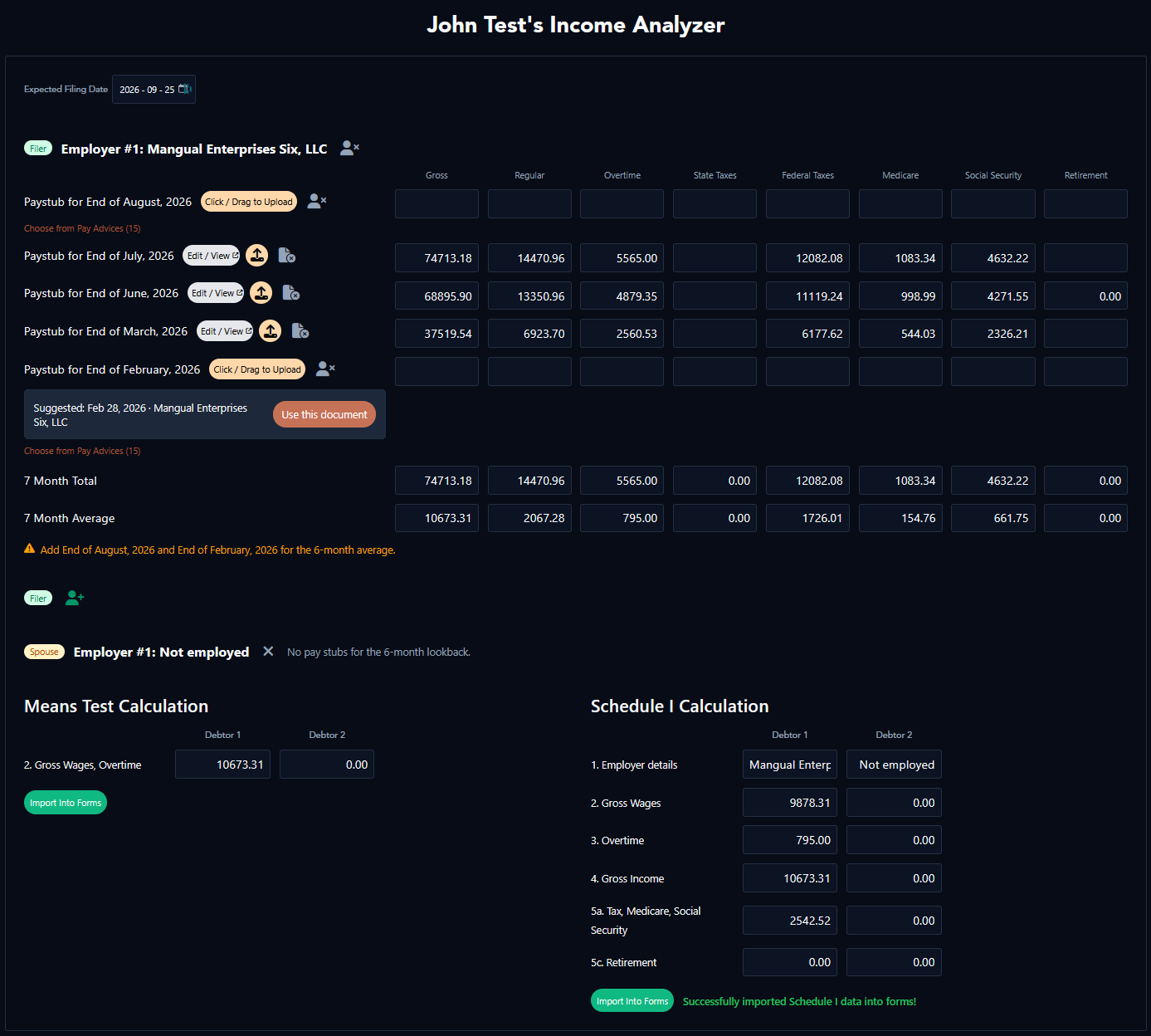
Task: Click July State Taxes empty field
Action: click(x=714, y=258)
